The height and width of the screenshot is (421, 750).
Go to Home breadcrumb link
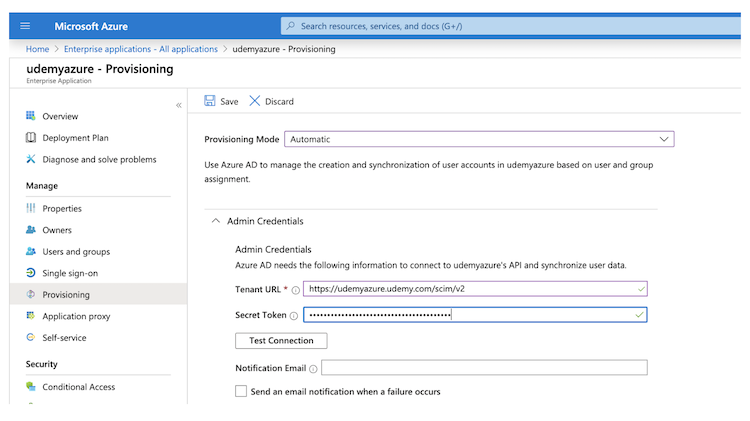pos(37,49)
